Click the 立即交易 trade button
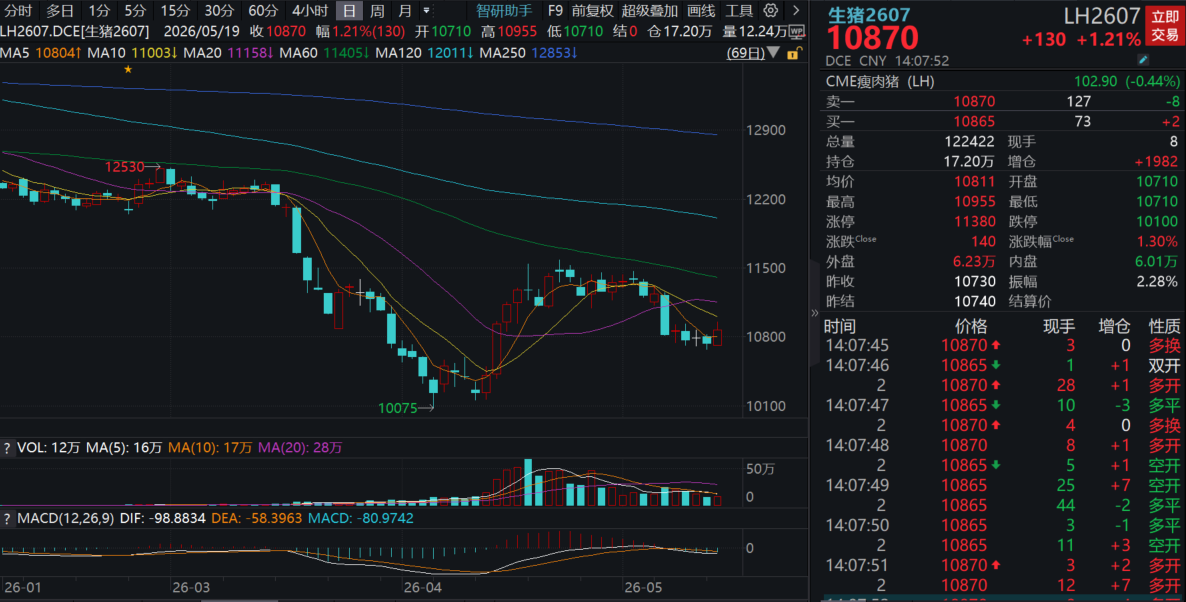1186x602 pixels. click(x=1164, y=25)
